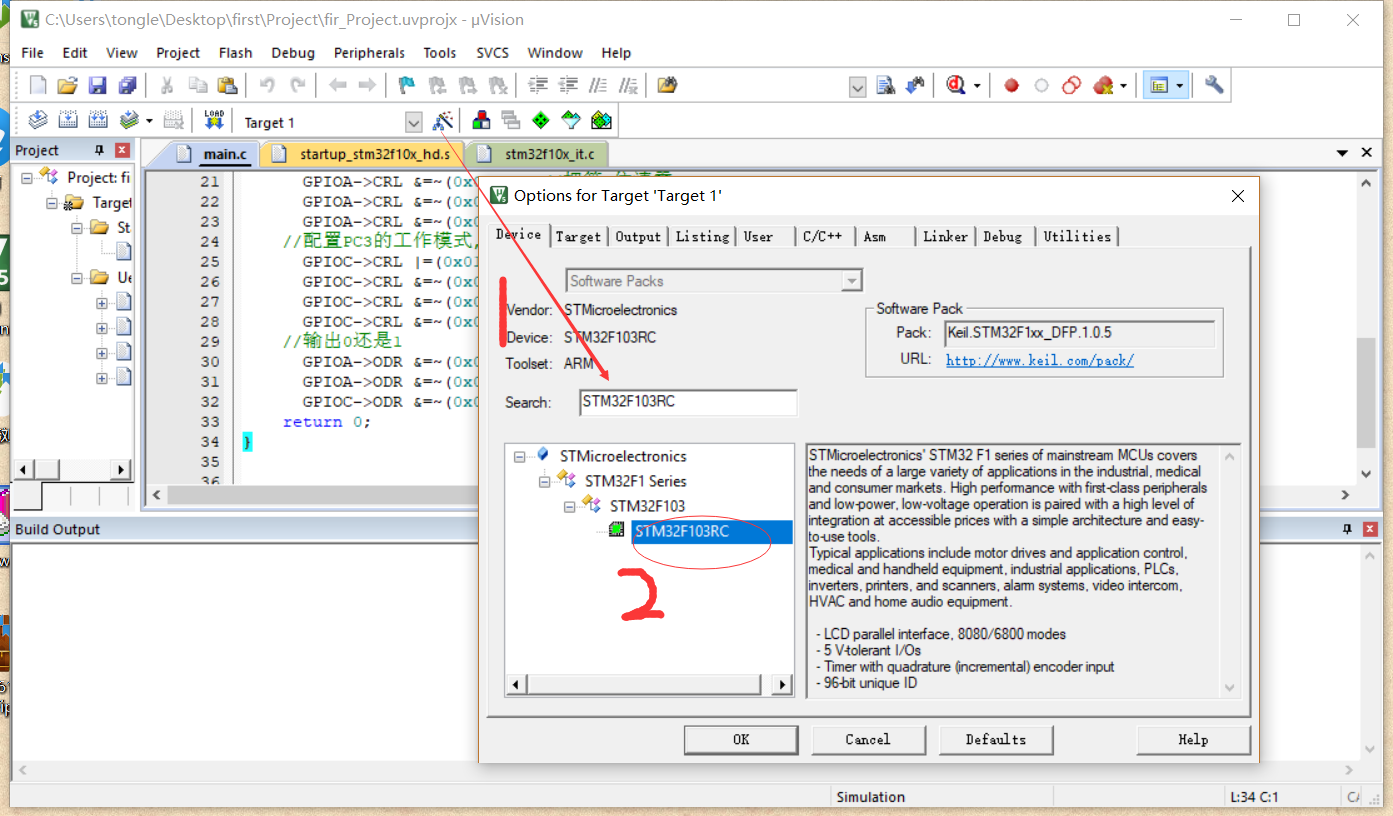
Task: Open File Extensions, Books and Environment icon
Action: 481,121
